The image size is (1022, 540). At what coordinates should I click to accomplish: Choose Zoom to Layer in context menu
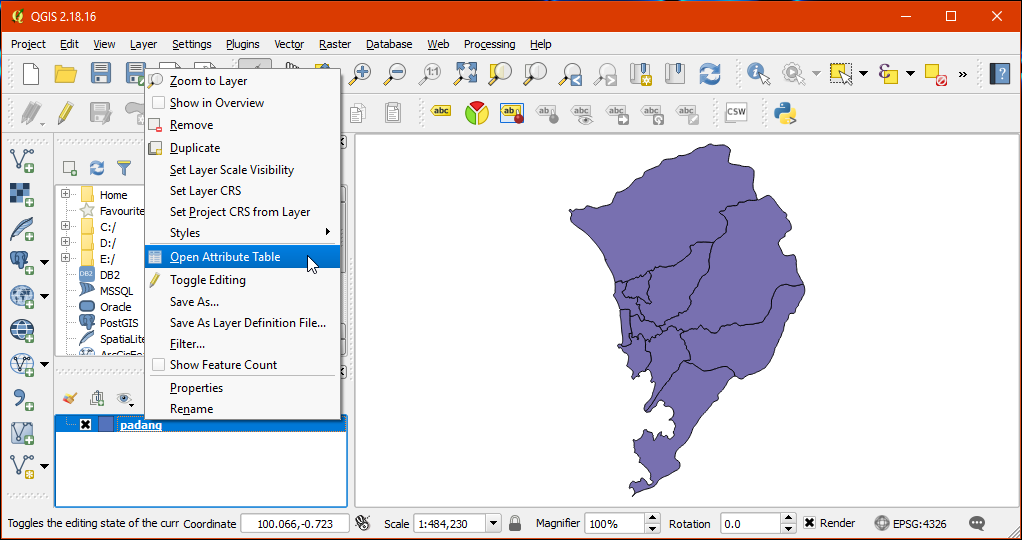click(x=242, y=81)
